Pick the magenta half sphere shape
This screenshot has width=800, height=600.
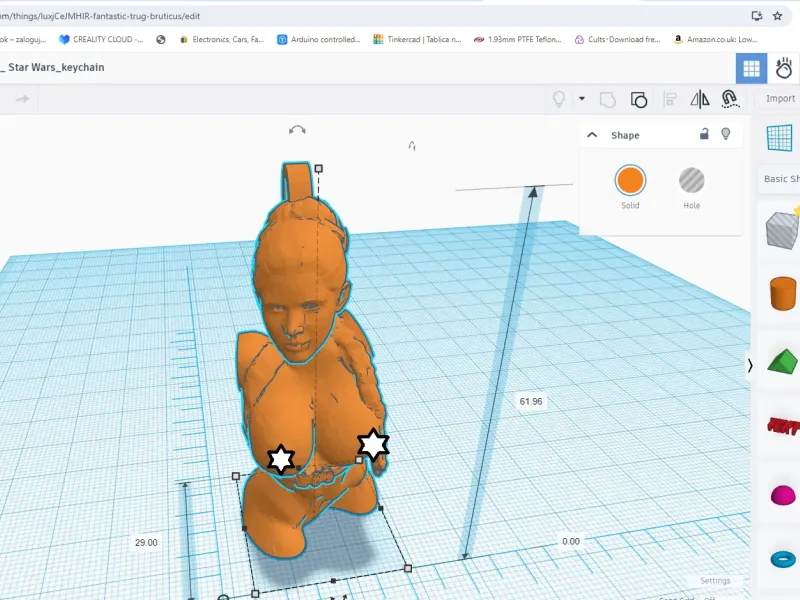pos(783,495)
